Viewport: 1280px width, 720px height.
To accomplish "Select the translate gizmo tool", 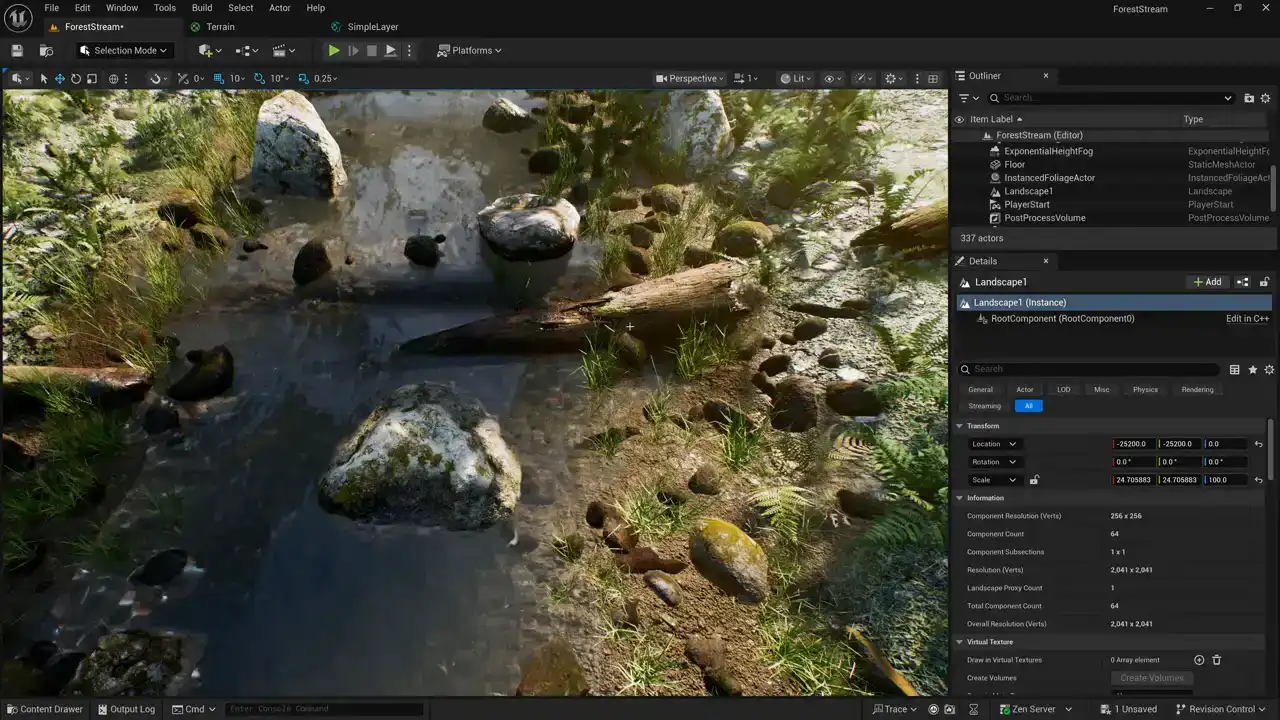I will 60,79.
